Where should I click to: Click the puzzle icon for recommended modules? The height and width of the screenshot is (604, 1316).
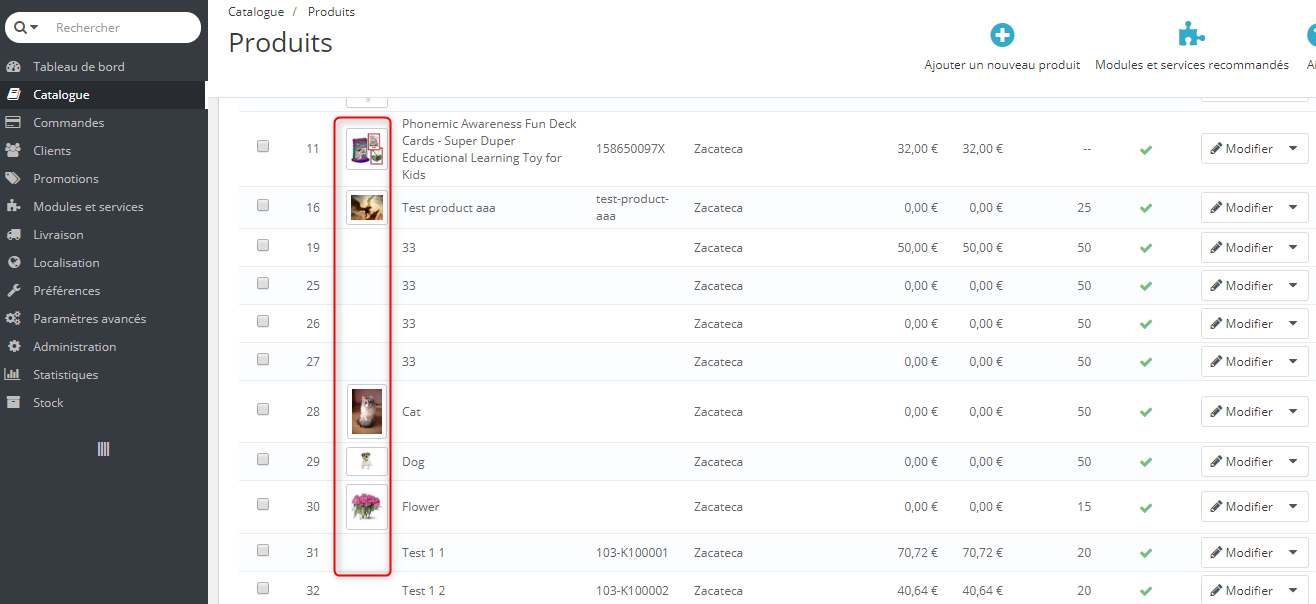point(1191,35)
